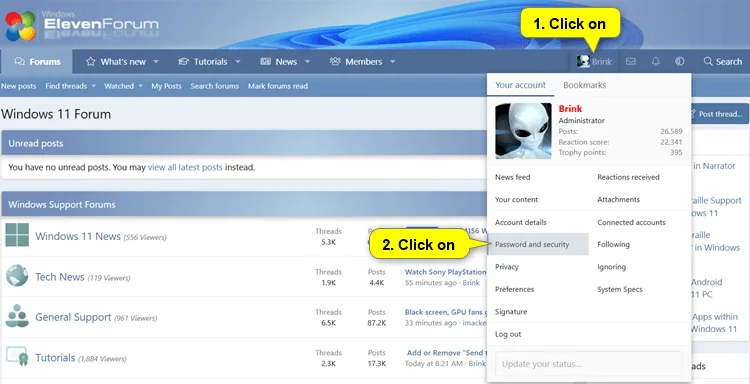This screenshot has height=384, width=750.
Task: Open the Windows 11 News forum link
Action: tap(78, 236)
